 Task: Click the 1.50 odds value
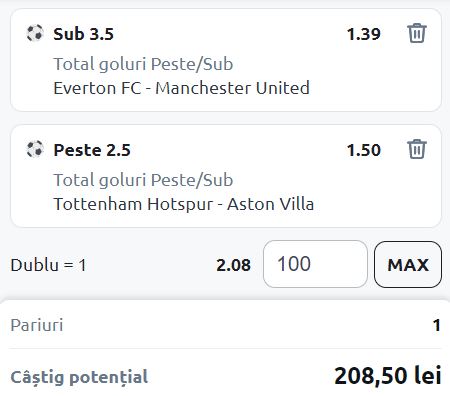(x=364, y=150)
